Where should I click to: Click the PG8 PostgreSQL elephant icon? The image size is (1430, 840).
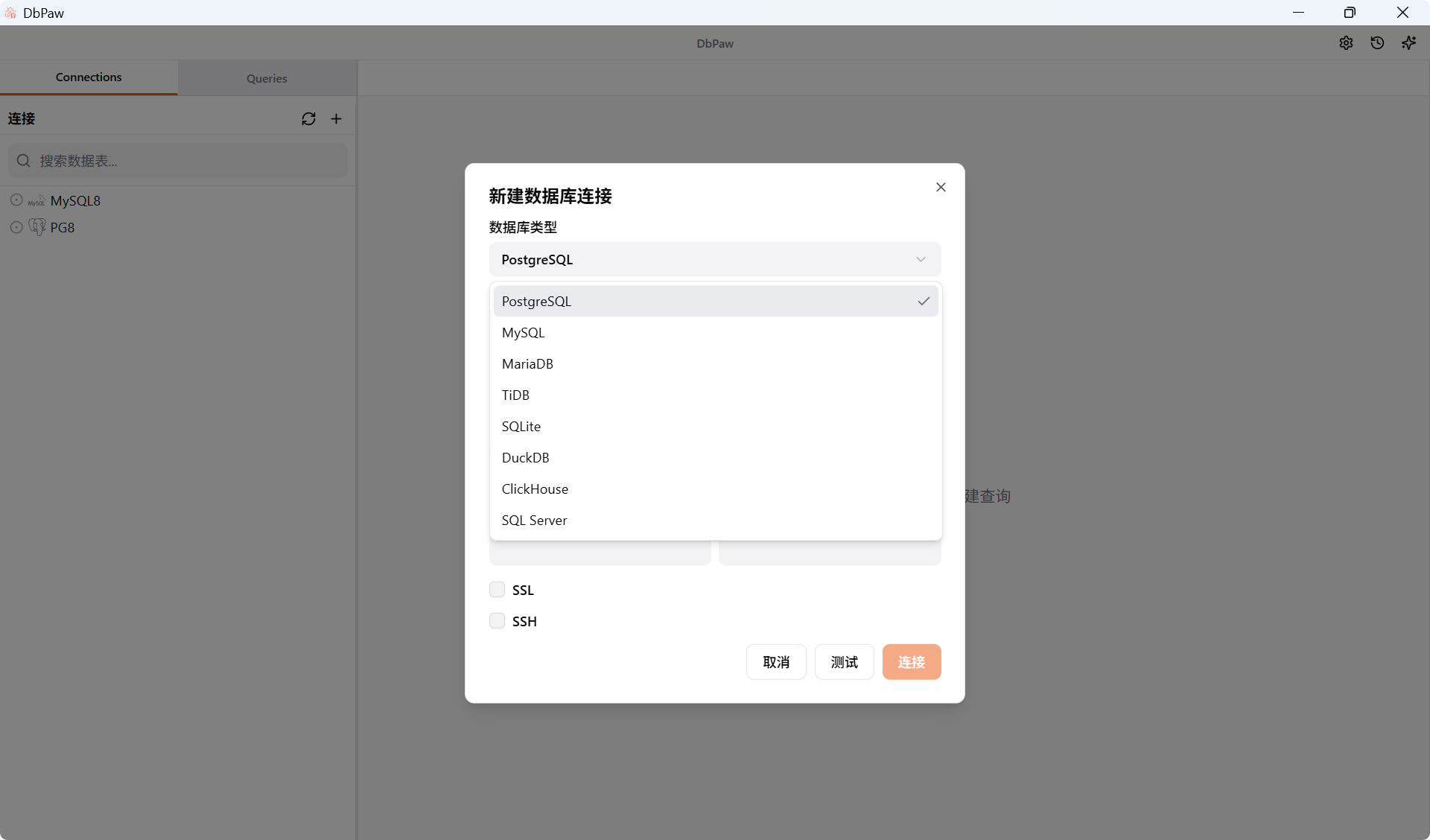(37, 227)
